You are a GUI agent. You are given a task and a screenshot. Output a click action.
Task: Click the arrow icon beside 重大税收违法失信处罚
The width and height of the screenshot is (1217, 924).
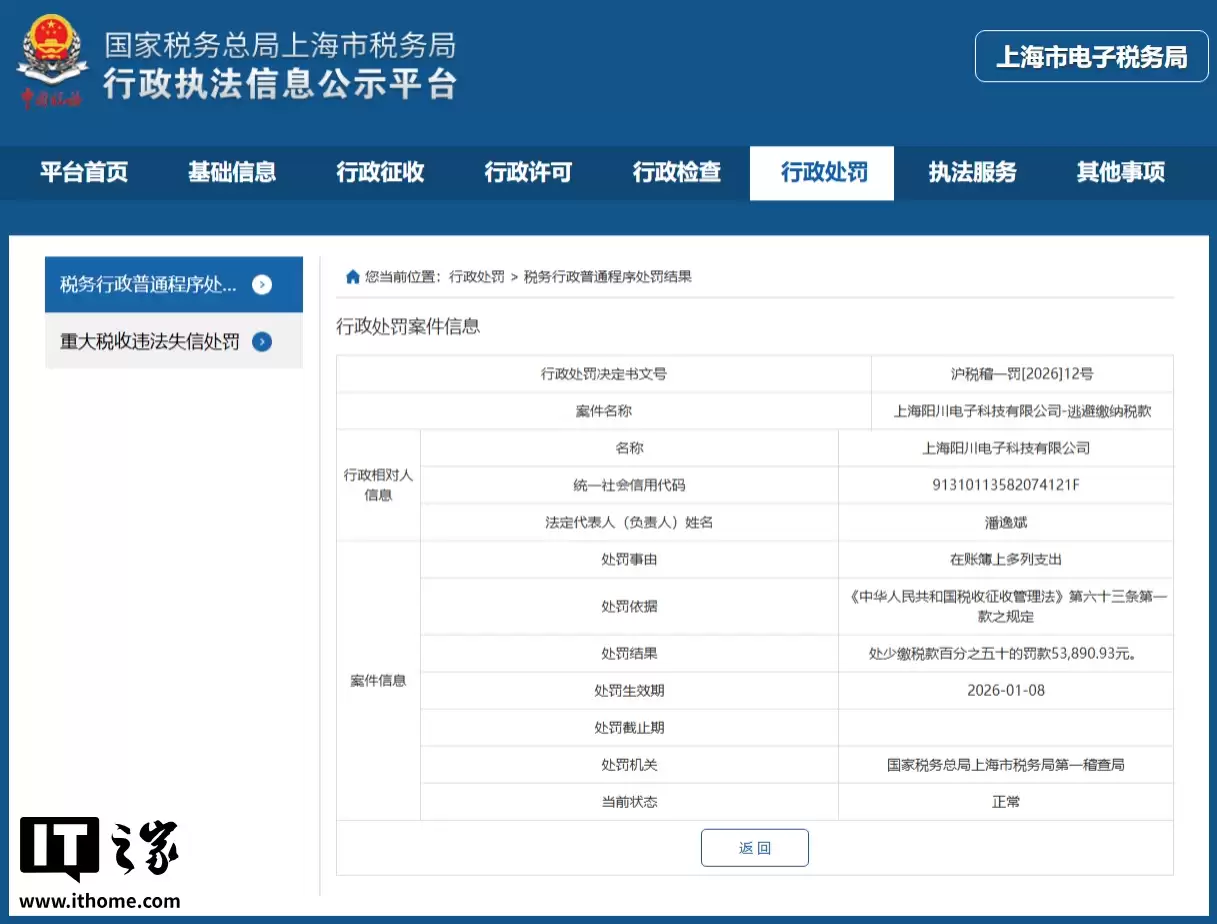pyautogui.click(x=261, y=341)
